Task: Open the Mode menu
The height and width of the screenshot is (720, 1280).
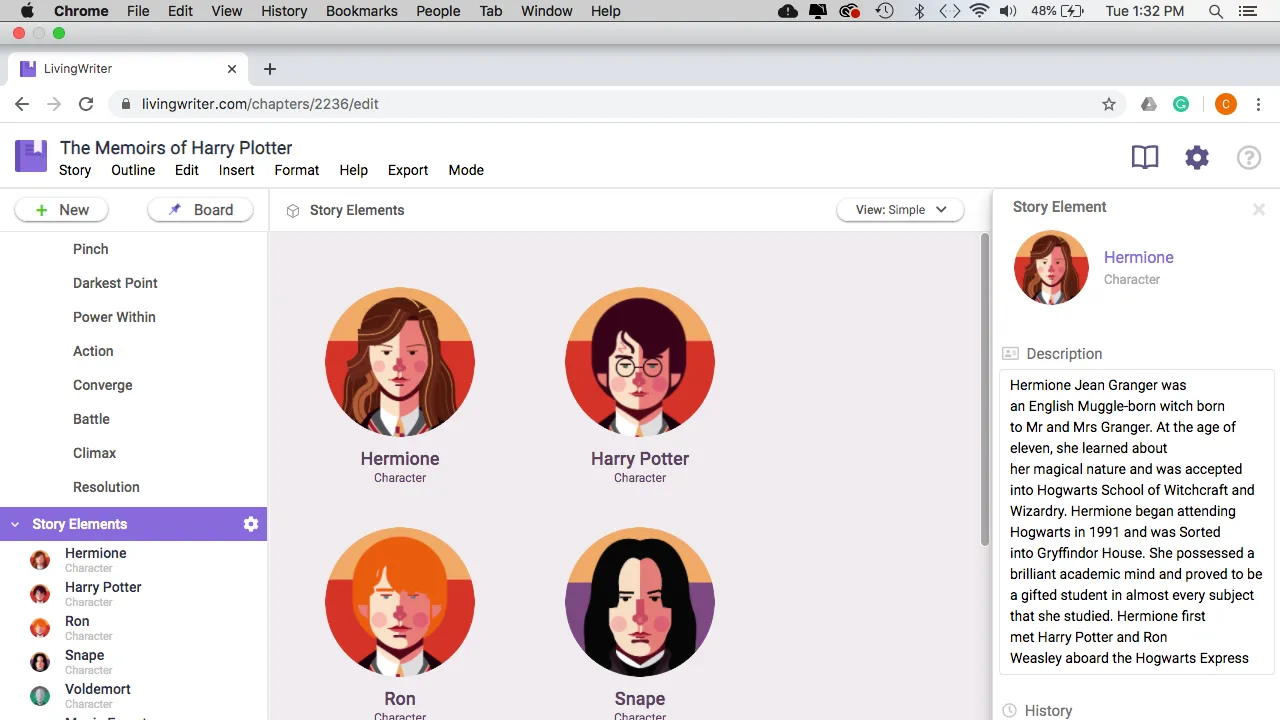Action: pyautogui.click(x=466, y=170)
